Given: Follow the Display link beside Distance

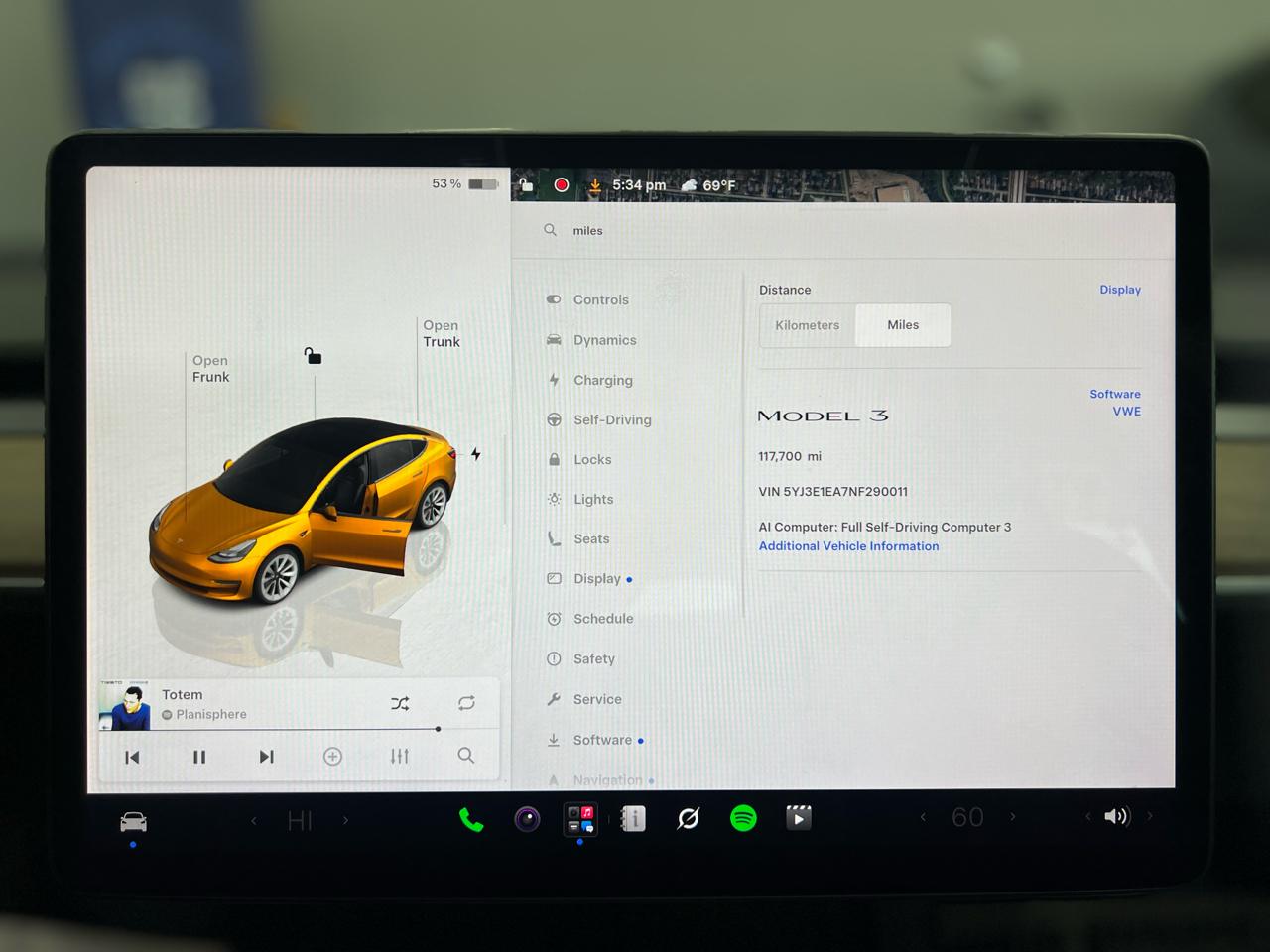Looking at the screenshot, I should coord(1120,290).
